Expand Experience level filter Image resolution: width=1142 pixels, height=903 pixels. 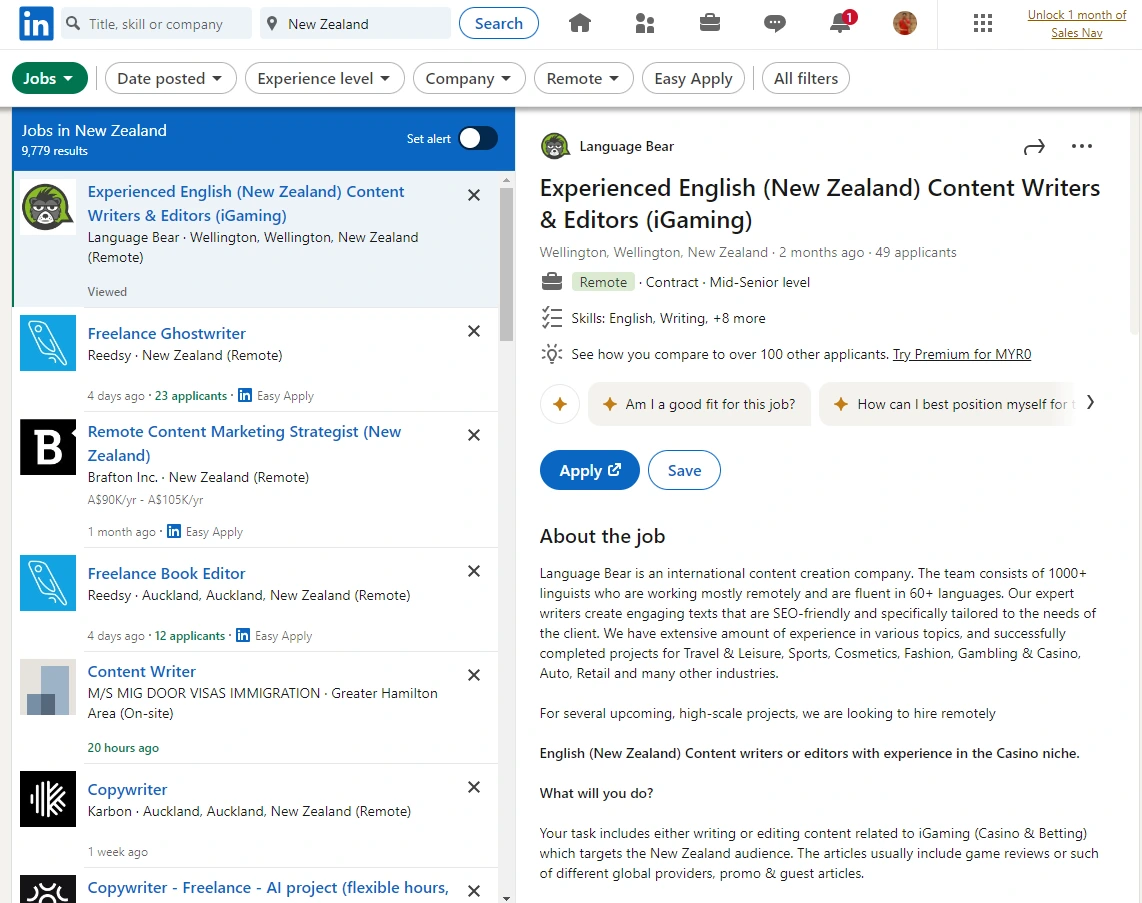324,79
